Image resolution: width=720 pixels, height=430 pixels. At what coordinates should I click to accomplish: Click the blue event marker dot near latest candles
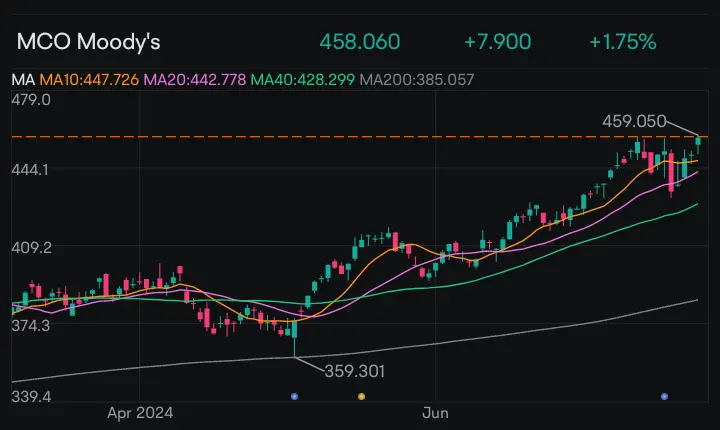(664, 396)
